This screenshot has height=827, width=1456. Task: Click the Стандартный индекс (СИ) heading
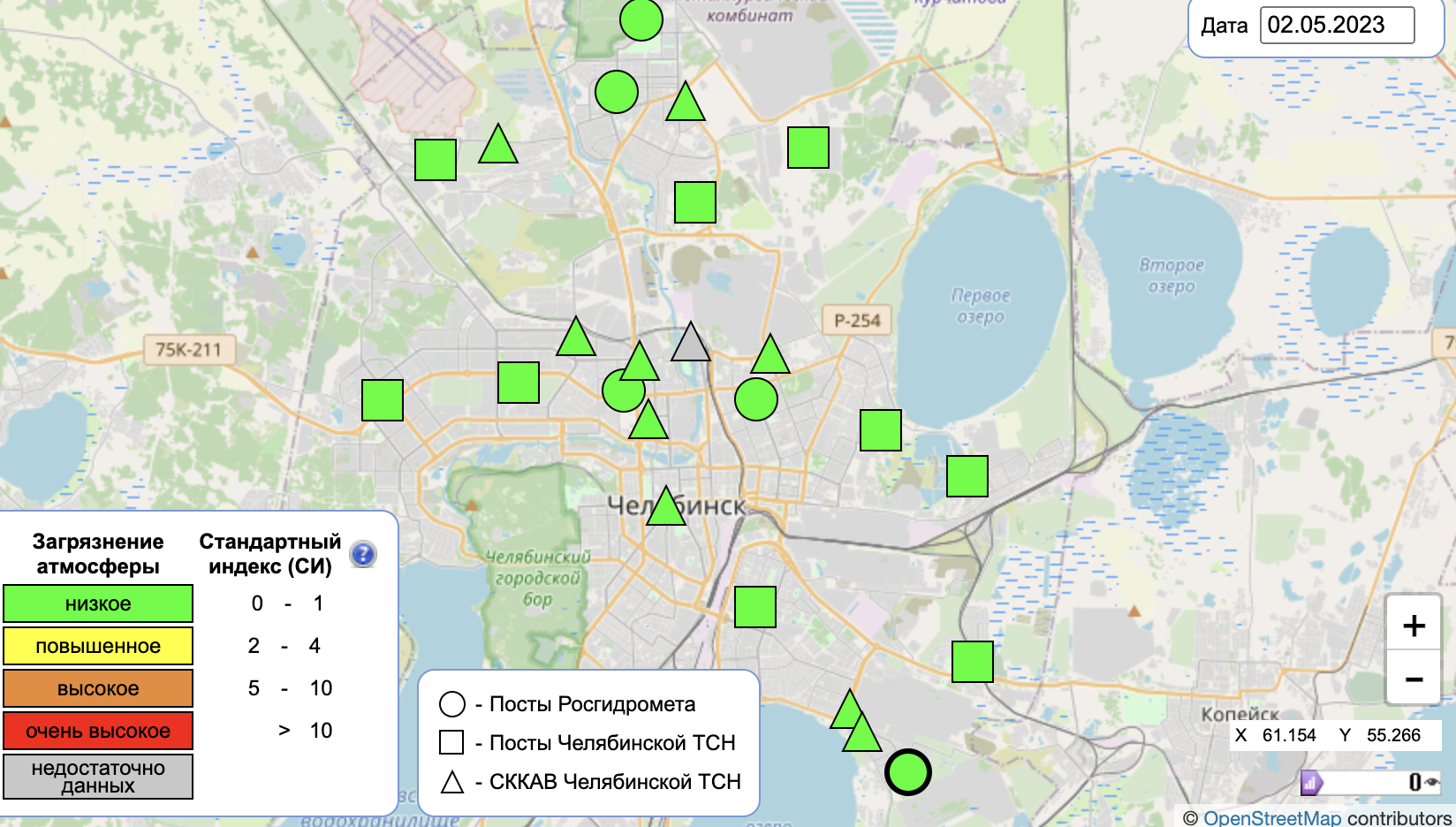270,554
